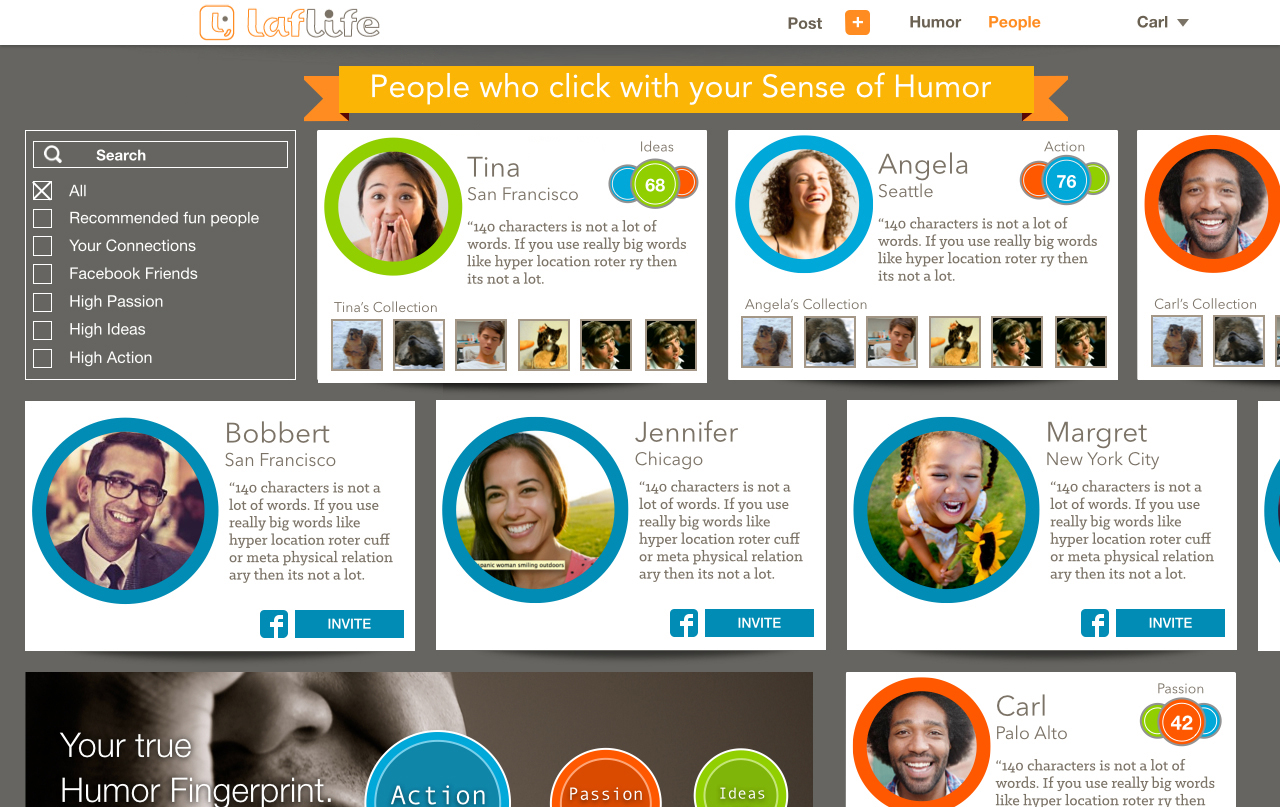Open first thumbnail in Tina's Collection

click(x=357, y=345)
